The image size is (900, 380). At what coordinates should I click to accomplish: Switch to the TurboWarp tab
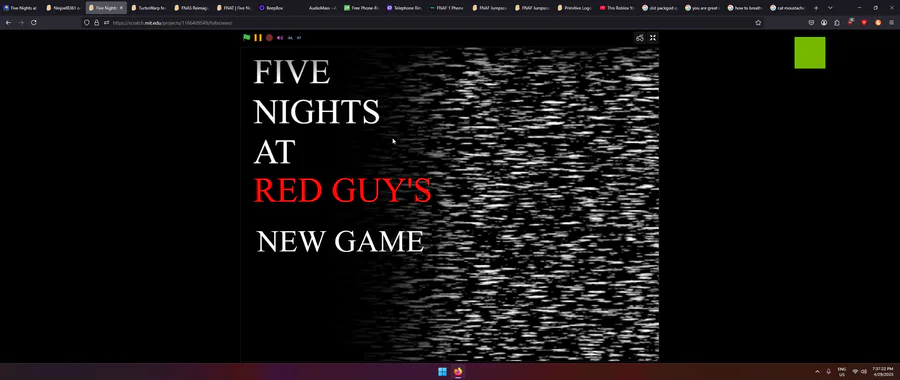point(148,8)
